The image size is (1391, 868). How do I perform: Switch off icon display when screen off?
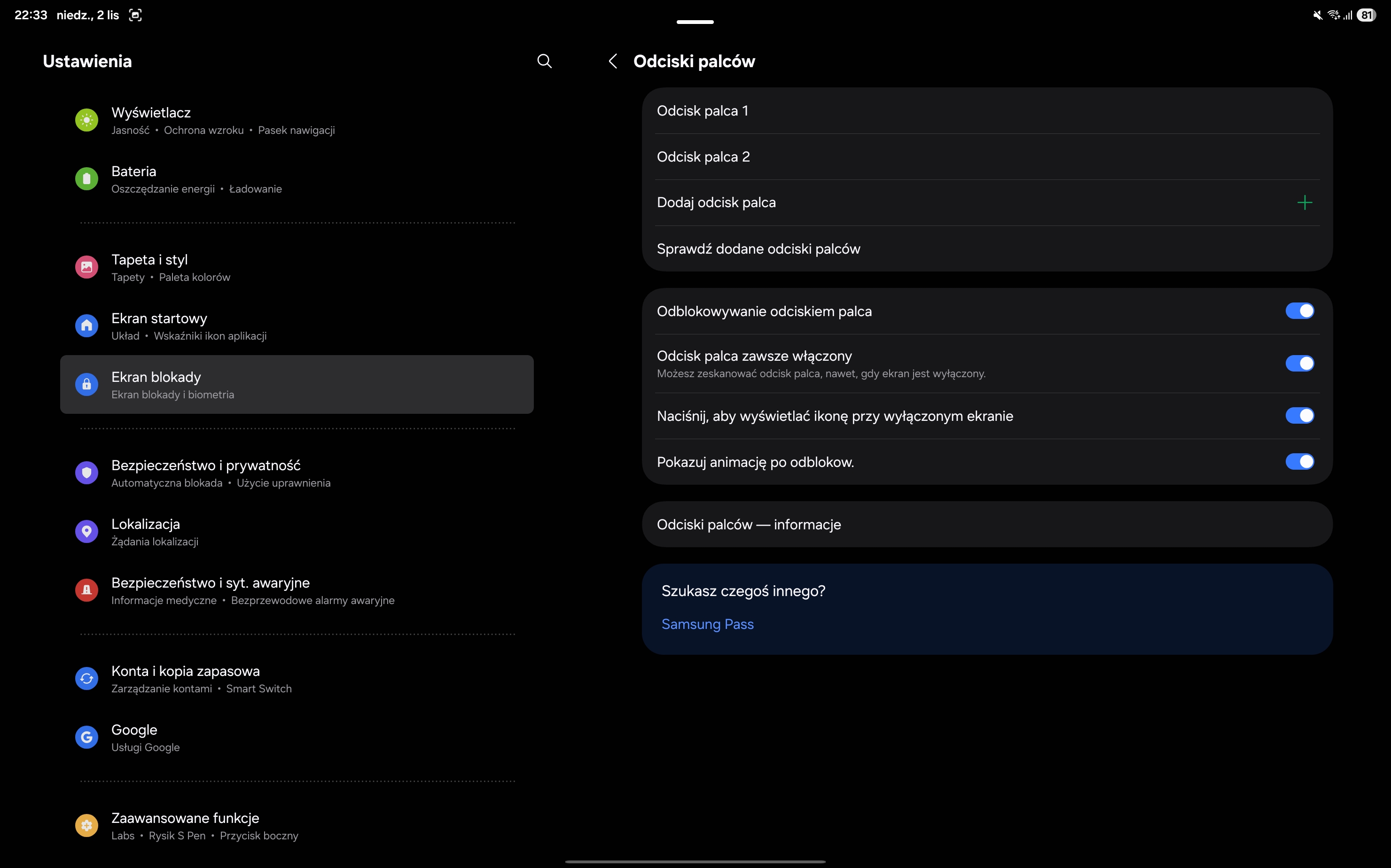[x=1299, y=416]
